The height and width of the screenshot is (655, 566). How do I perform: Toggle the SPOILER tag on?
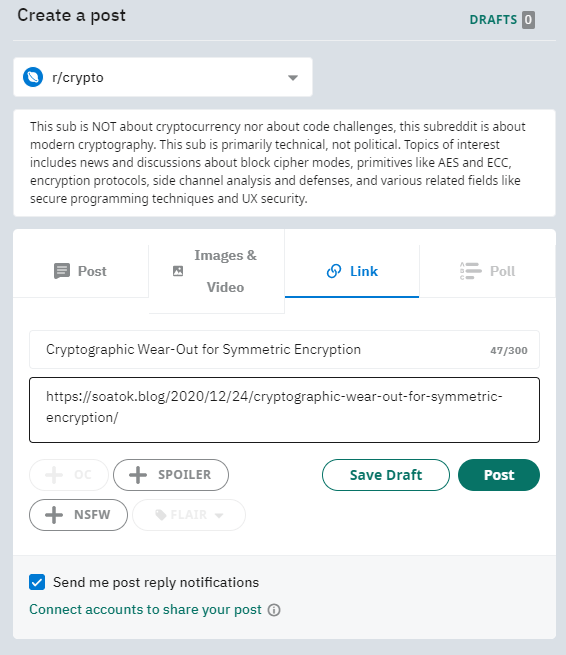click(171, 475)
